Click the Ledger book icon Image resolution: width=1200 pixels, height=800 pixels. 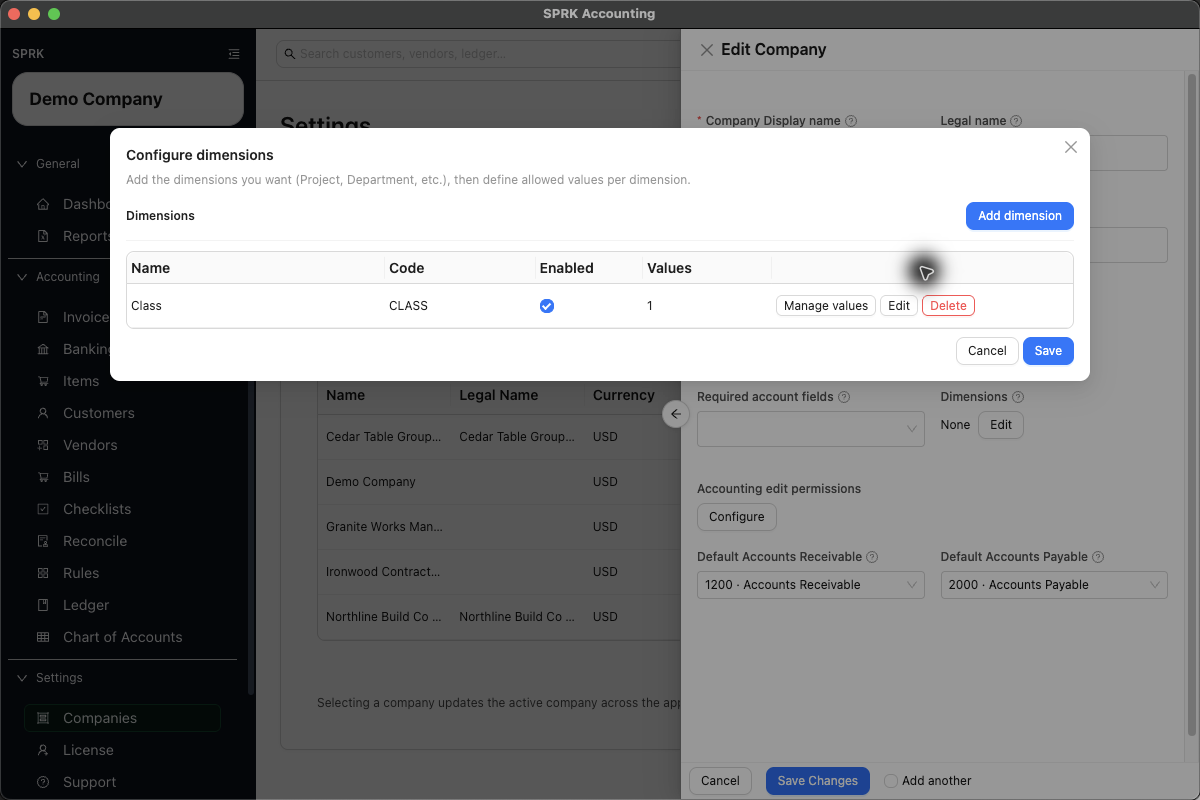[43, 605]
